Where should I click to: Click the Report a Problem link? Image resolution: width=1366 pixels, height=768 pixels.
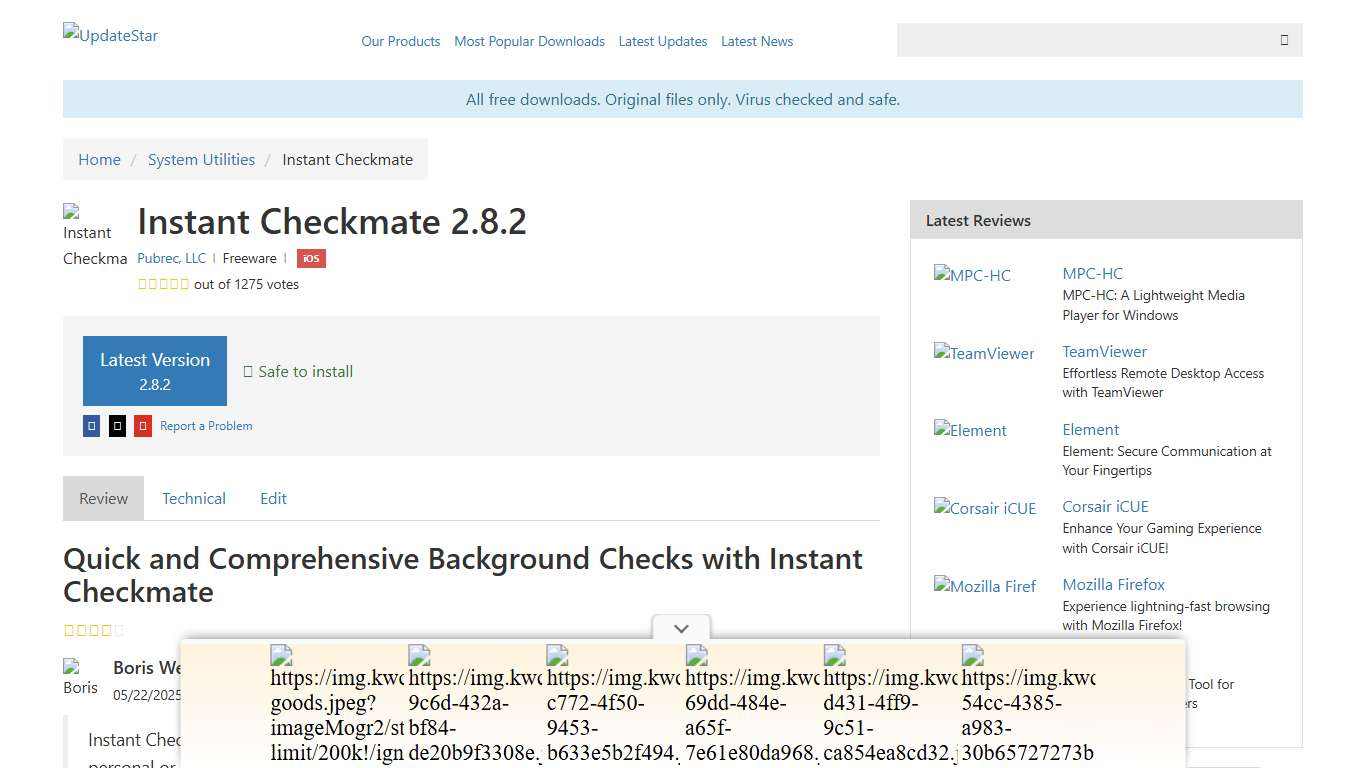(x=206, y=425)
